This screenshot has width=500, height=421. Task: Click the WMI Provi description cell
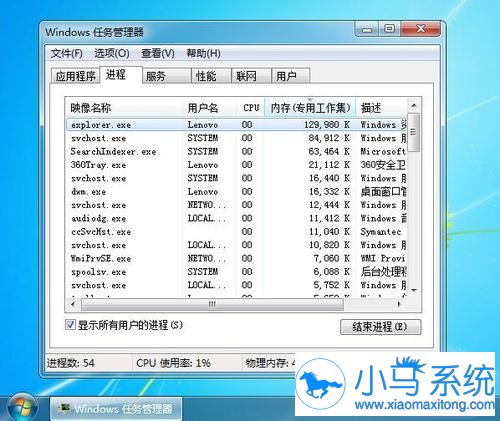383,258
